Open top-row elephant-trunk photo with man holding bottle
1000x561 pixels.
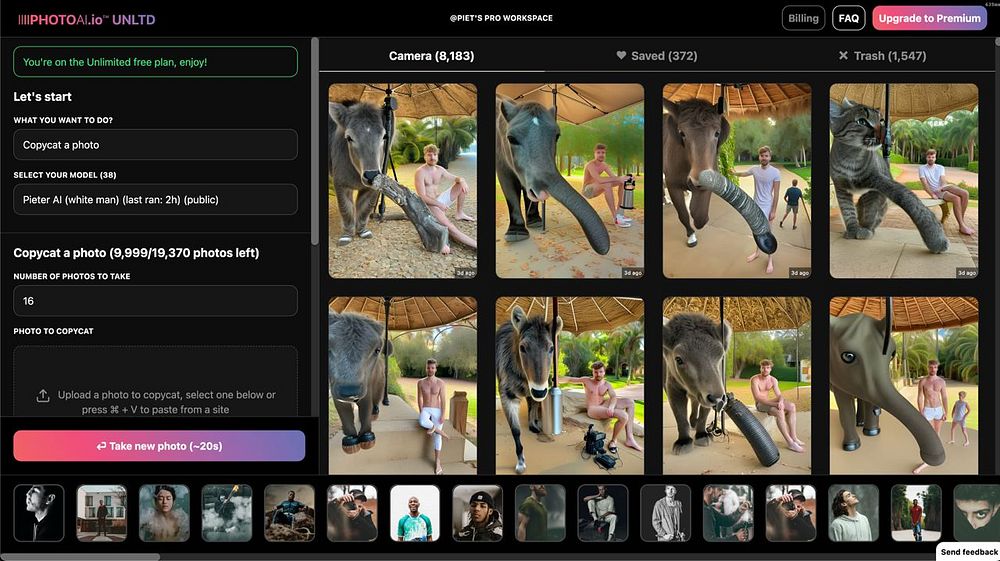click(570, 181)
